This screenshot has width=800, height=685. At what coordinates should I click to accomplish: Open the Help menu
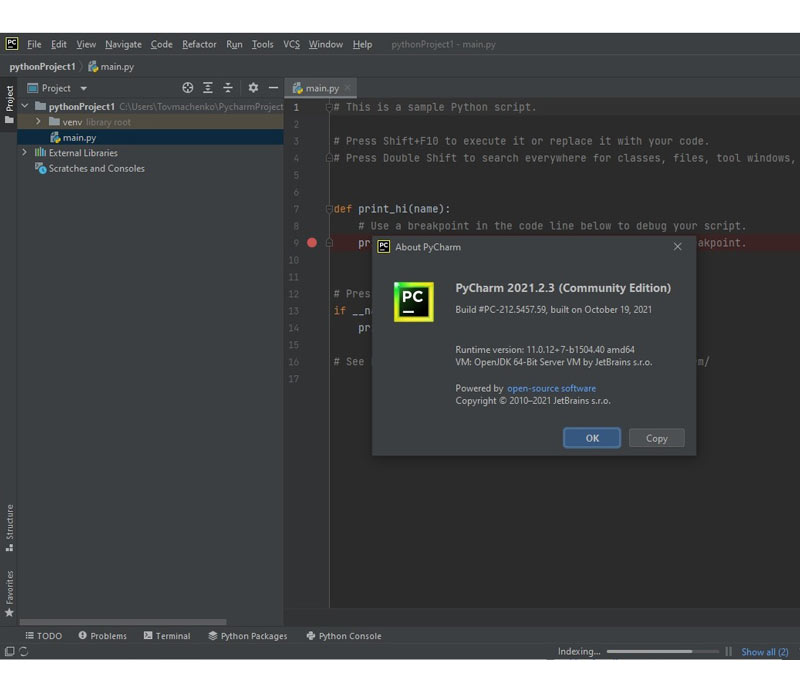pyautogui.click(x=362, y=44)
